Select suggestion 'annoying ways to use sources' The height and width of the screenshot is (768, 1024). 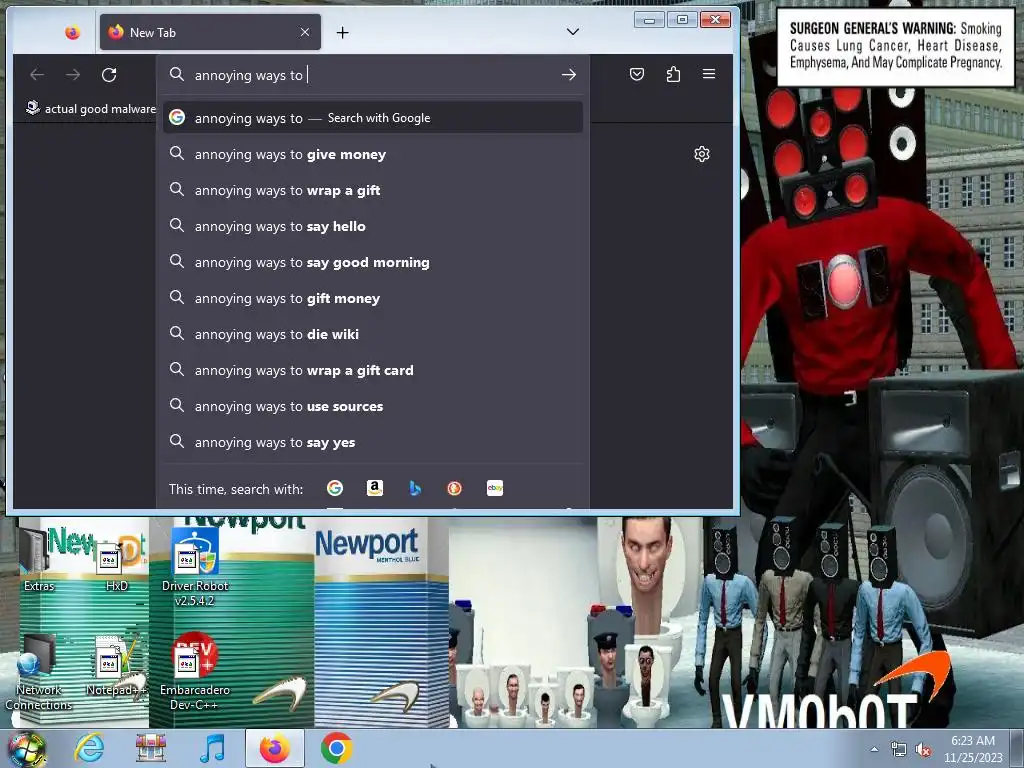(x=372, y=406)
